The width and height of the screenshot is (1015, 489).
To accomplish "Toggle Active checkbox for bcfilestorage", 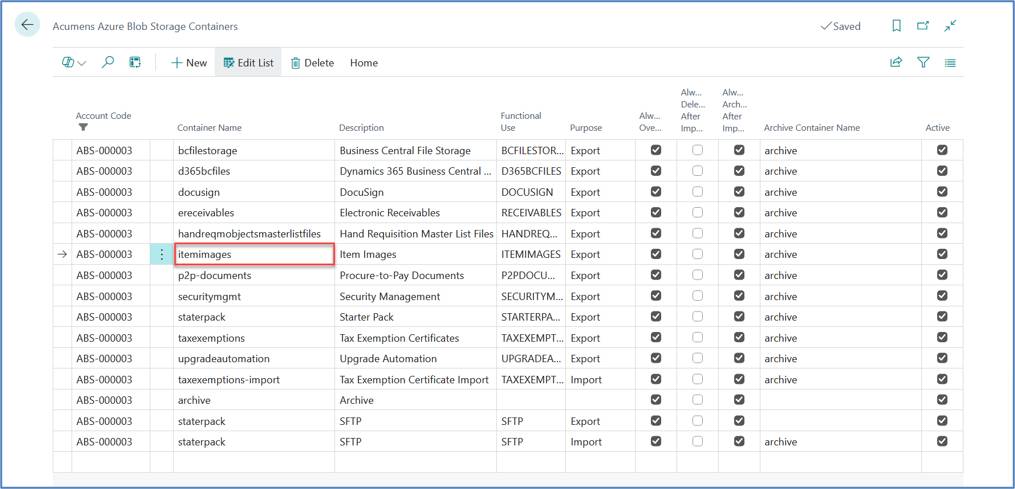I will [x=942, y=150].
